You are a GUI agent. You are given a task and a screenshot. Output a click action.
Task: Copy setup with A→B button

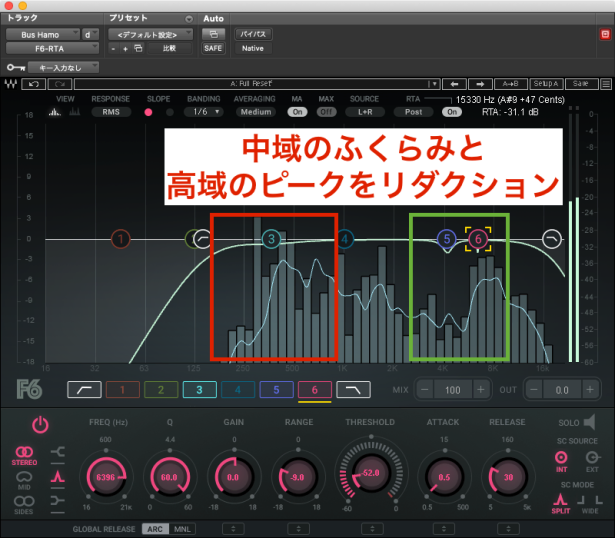(510, 84)
